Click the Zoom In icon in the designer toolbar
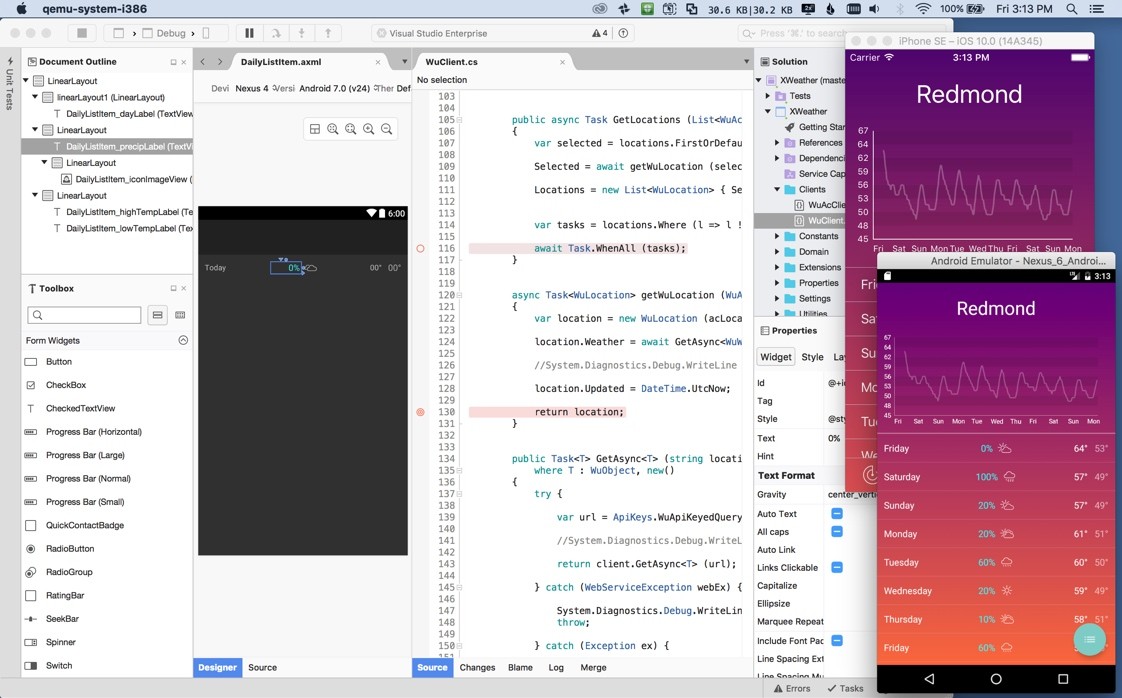The image size is (1122, 698). [x=368, y=130]
